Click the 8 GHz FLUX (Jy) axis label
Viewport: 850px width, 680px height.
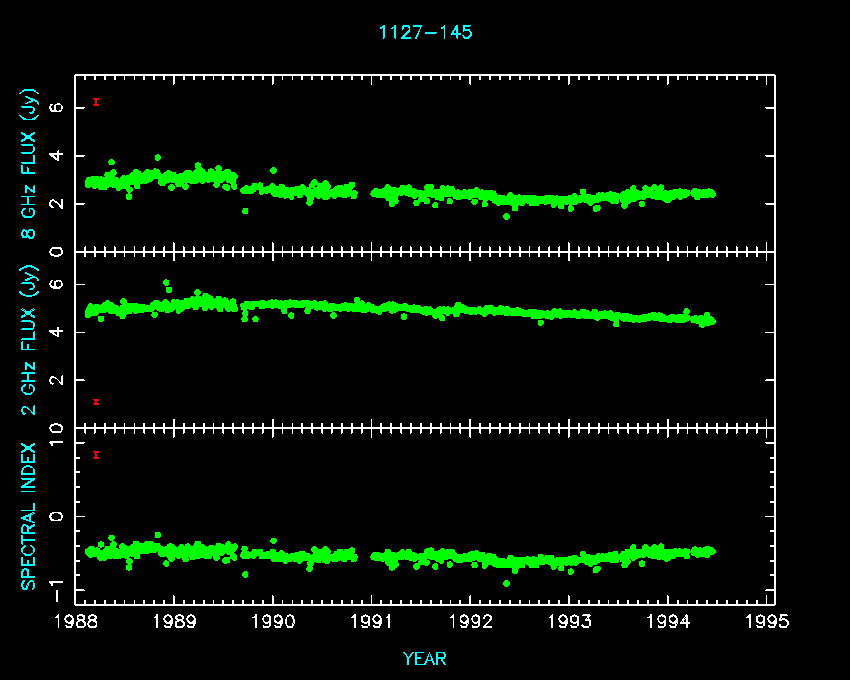pyautogui.click(x=29, y=164)
